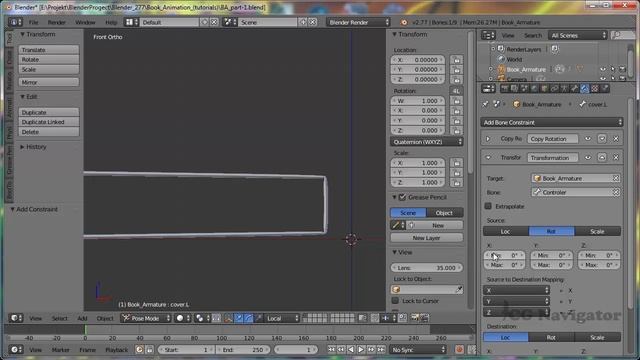Click the 3D view editor type icon
Screen dimensions: 640x360
[16, 318]
